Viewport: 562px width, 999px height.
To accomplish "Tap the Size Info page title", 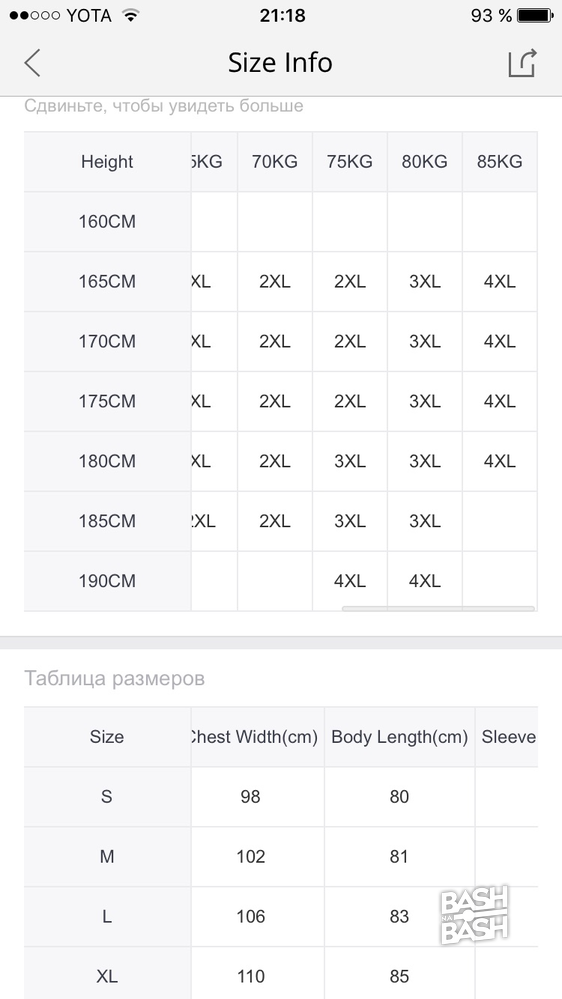I will tap(280, 62).
